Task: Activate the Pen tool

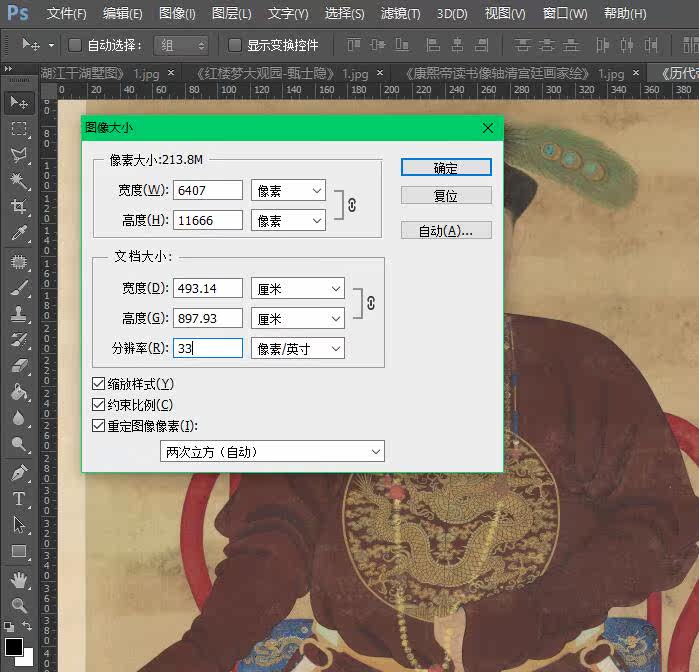Action: pos(19,473)
